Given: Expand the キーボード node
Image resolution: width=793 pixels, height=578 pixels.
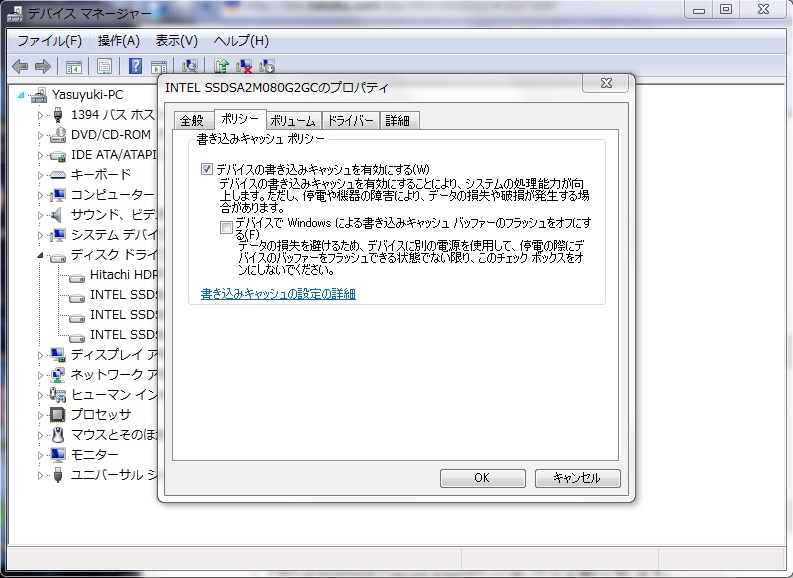Looking at the screenshot, I should [x=40, y=175].
